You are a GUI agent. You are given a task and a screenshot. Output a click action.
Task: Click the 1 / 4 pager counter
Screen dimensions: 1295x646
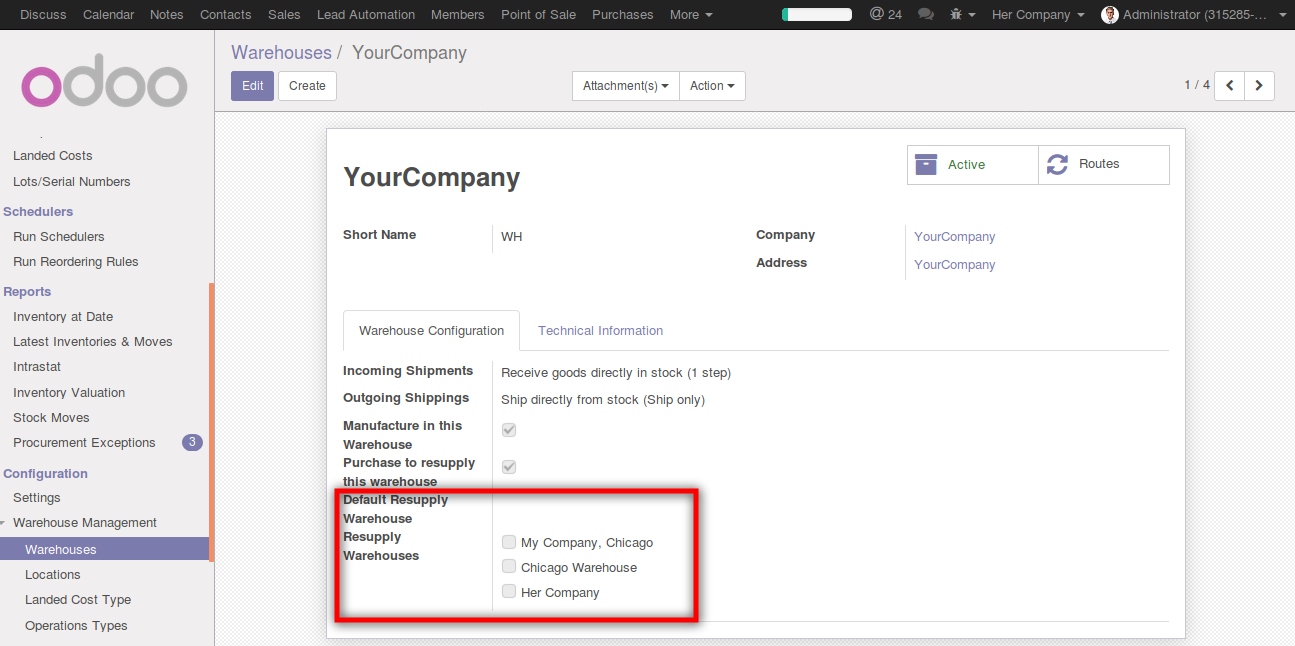coord(1197,85)
